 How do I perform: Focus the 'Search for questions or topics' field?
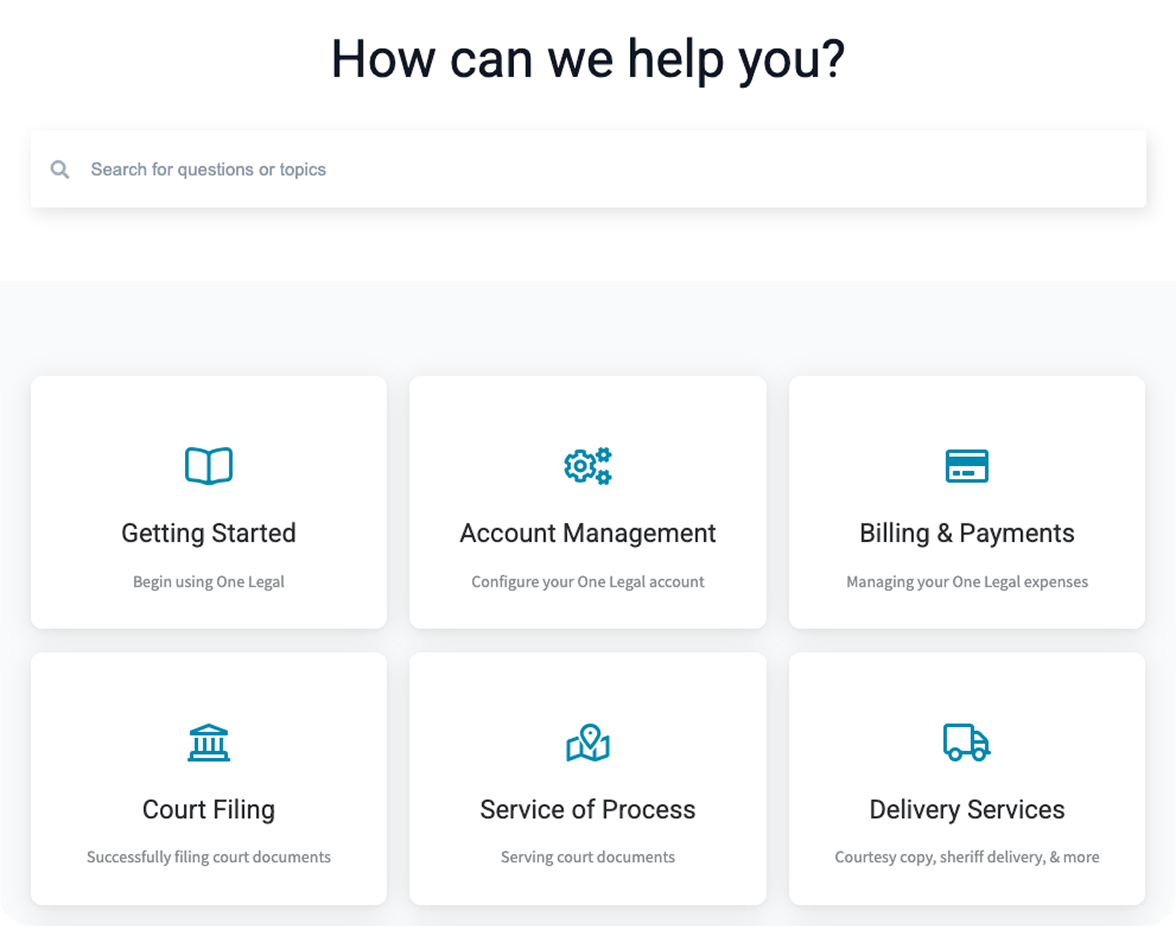click(588, 169)
